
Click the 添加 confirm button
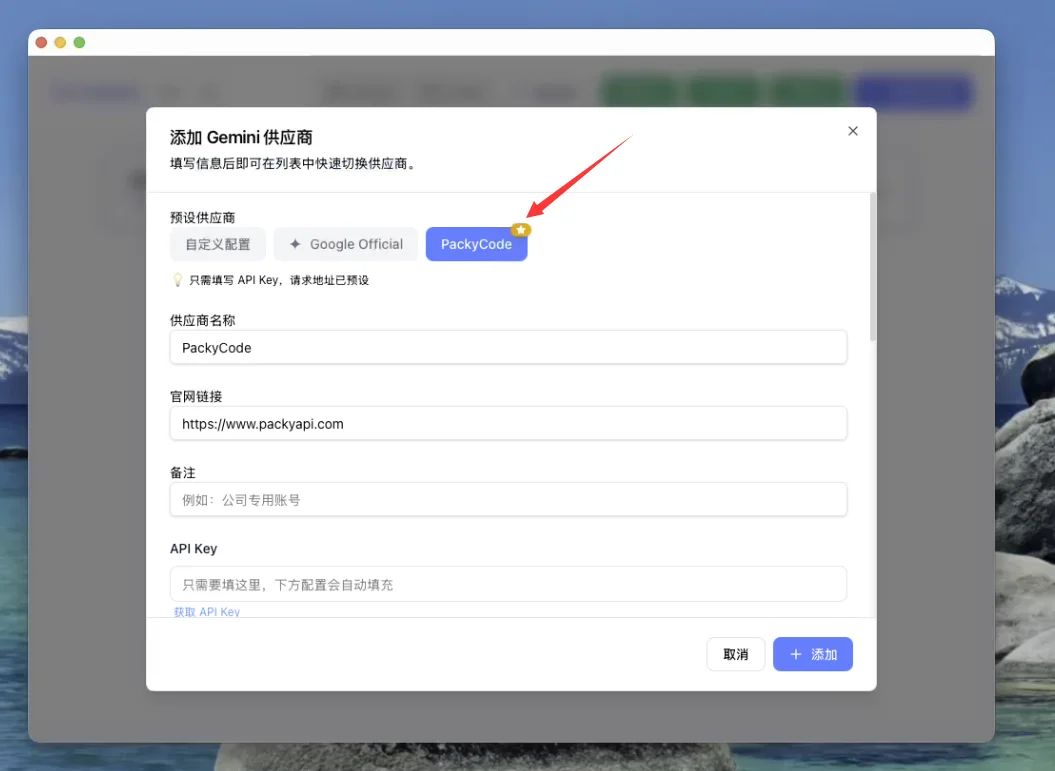pyautogui.click(x=813, y=654)
